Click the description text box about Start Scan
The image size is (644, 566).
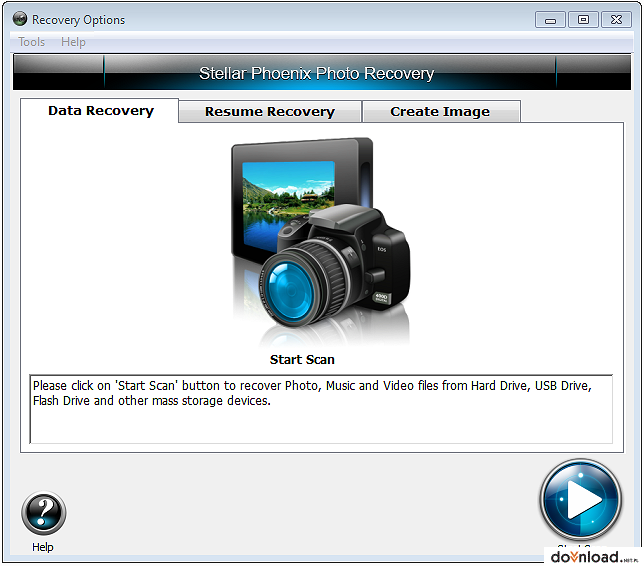pyautogui.click(x=321, y=409)
